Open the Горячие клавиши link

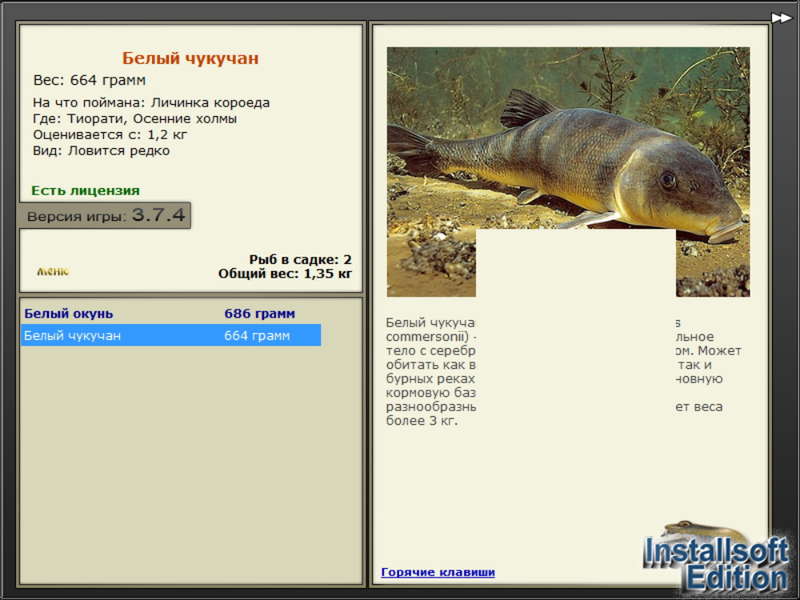[438, 572]
